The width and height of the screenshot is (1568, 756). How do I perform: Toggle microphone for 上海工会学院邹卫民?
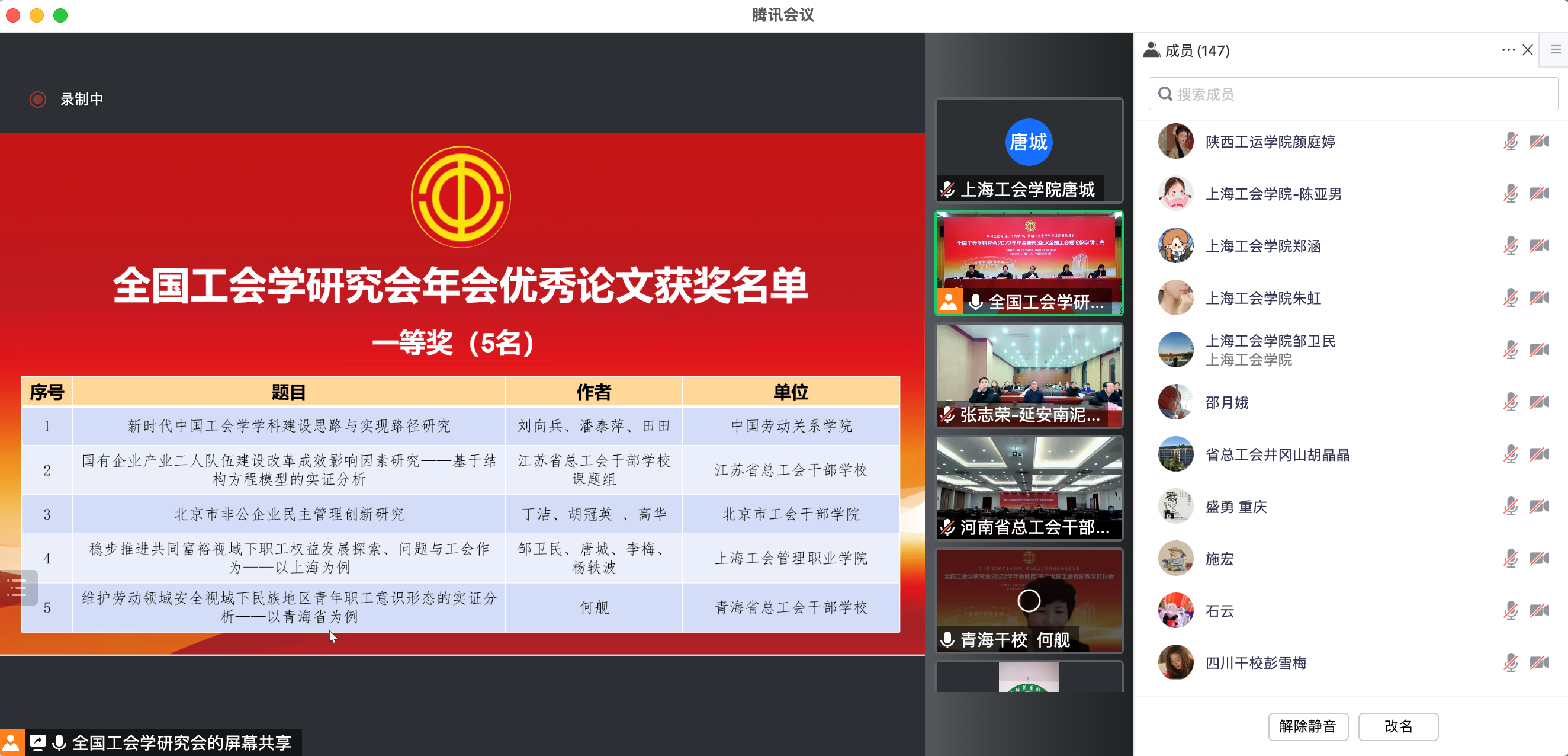(x=1510, y=350)
